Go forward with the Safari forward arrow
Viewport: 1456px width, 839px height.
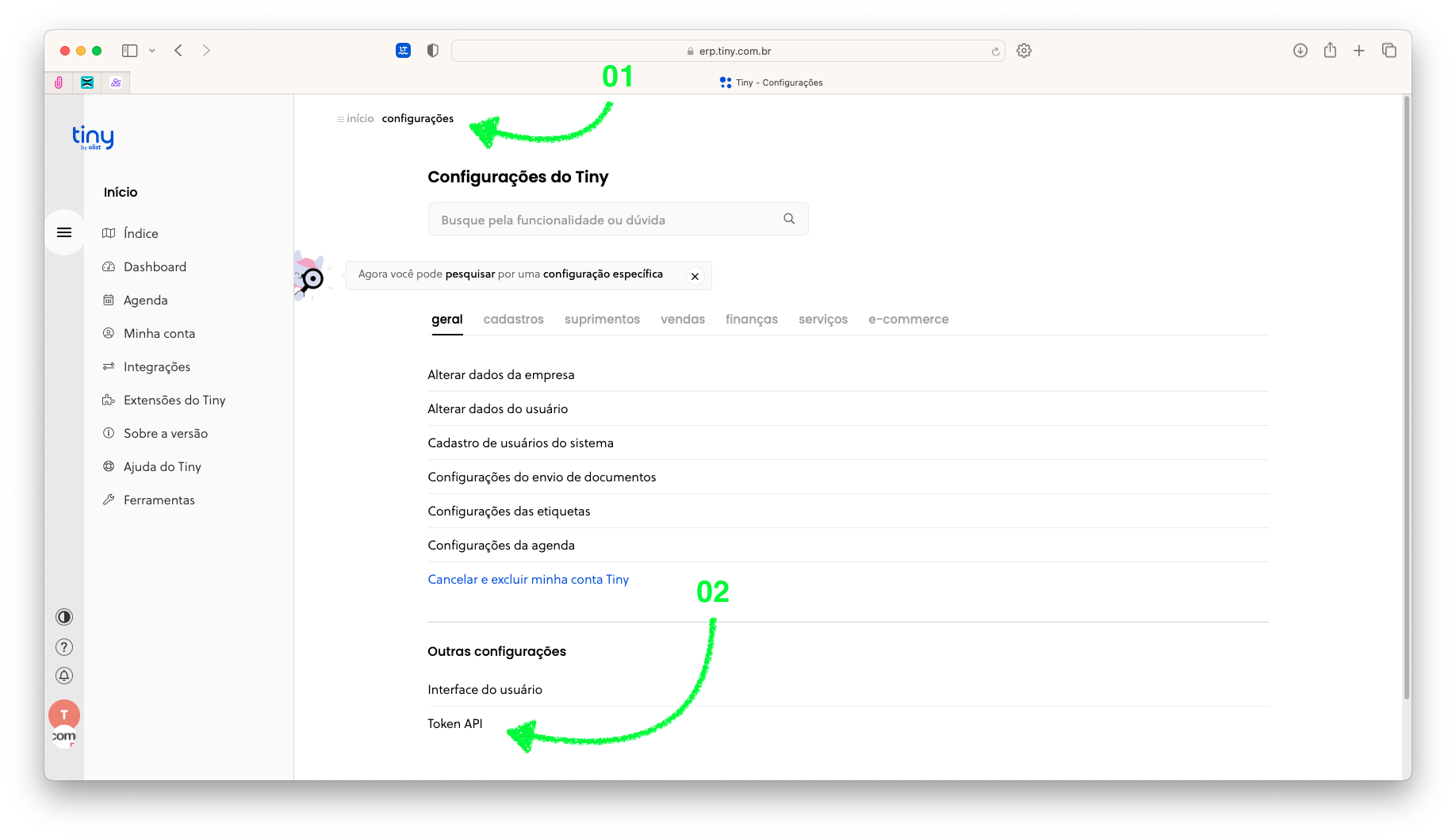(206, 51)
